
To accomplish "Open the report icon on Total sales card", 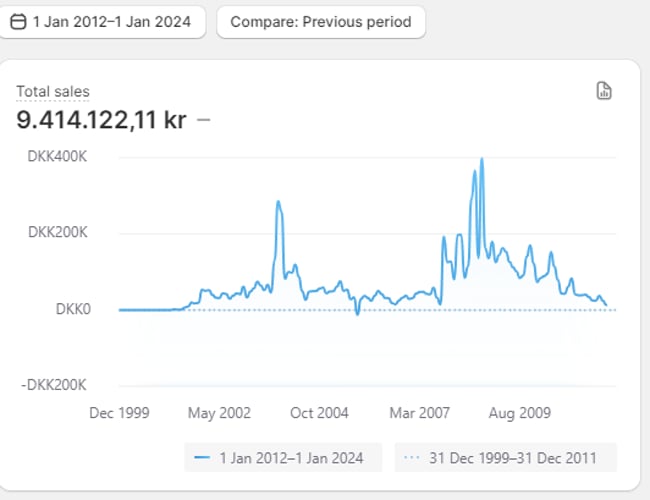I will [x=603, y=92].
